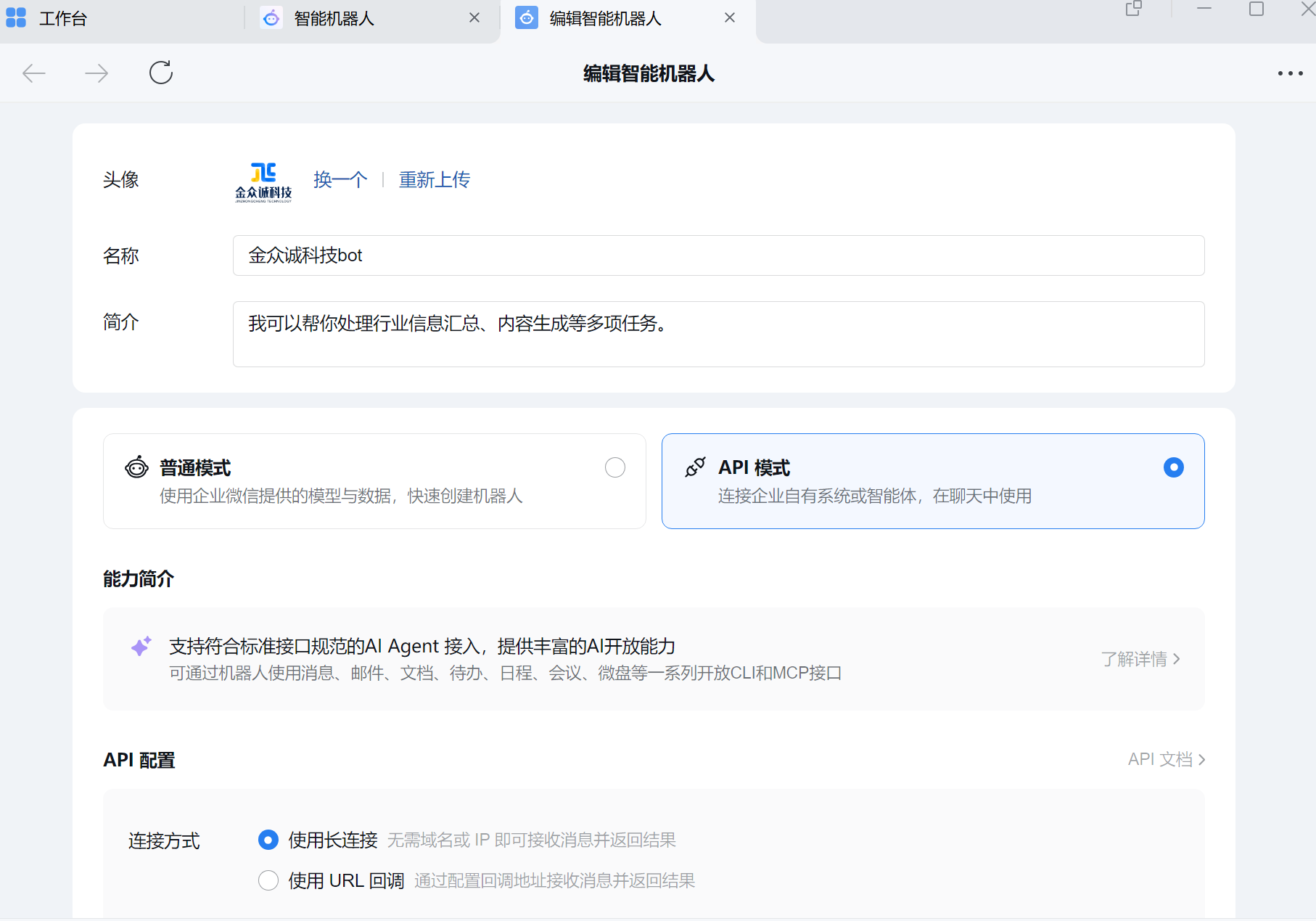Click text 连接企业自有系统或智能体

click(818, 496)
